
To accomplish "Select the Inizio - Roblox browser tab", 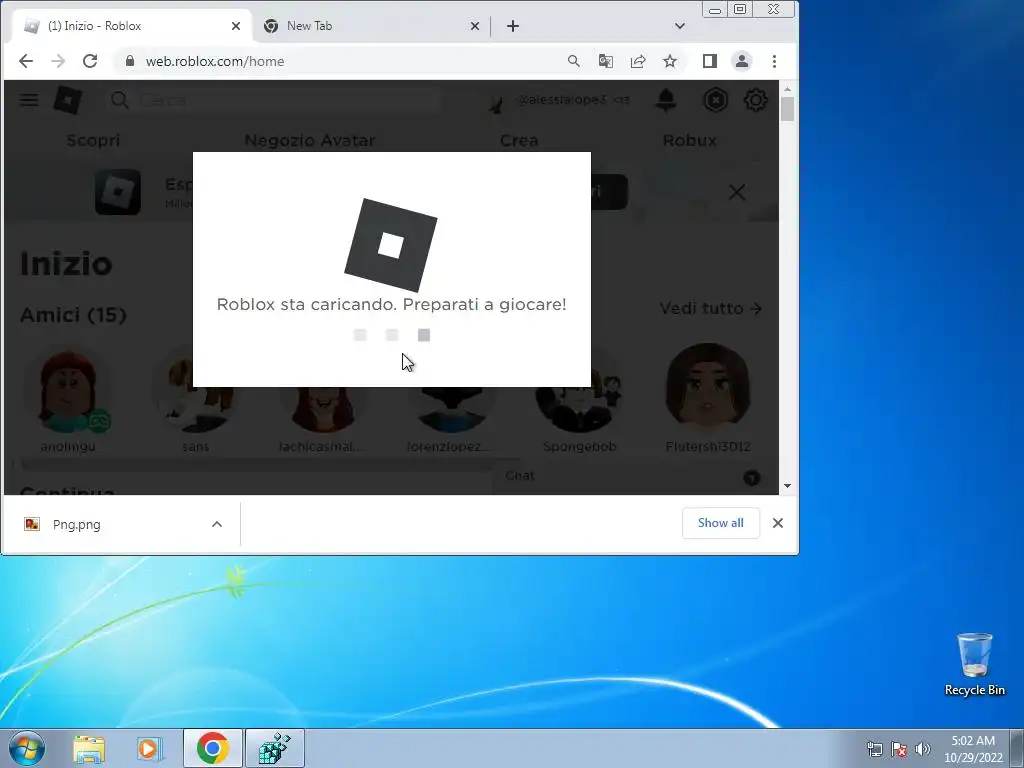I will (x=131, y=26).
